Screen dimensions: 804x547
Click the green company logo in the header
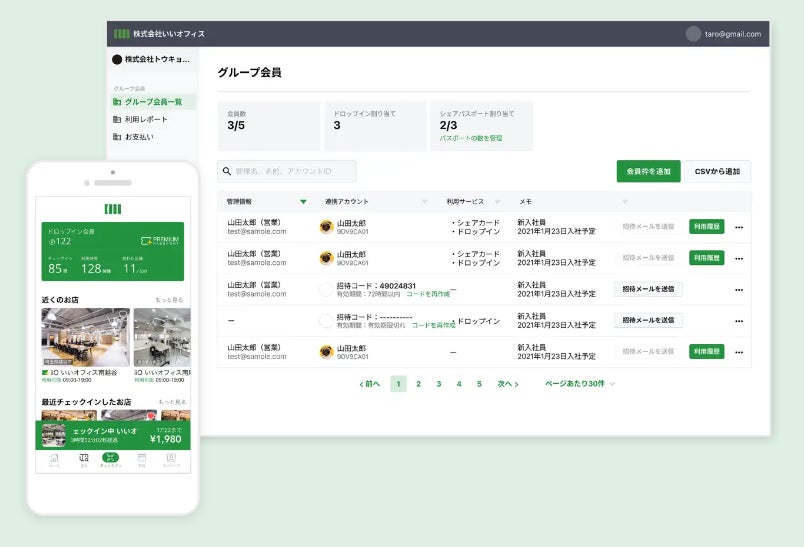point(122,34)
